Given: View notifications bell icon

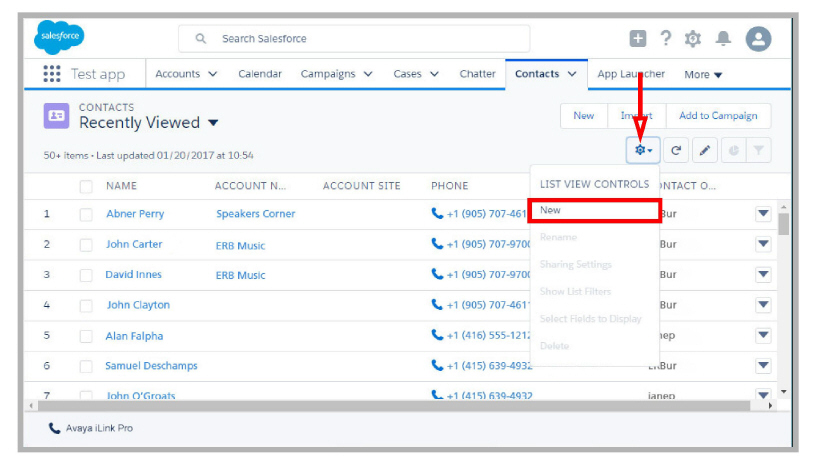Looking at the screenshot, I should [723, 39].
